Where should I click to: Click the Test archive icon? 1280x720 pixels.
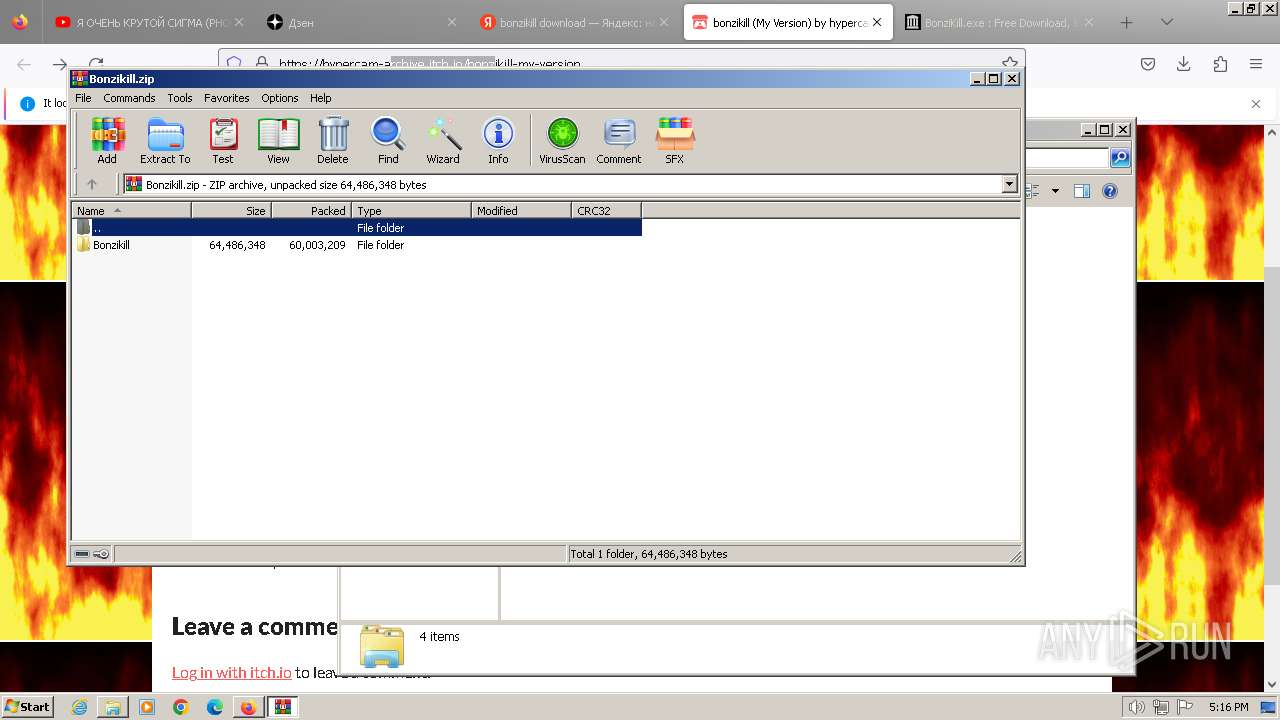pos(223,140)
